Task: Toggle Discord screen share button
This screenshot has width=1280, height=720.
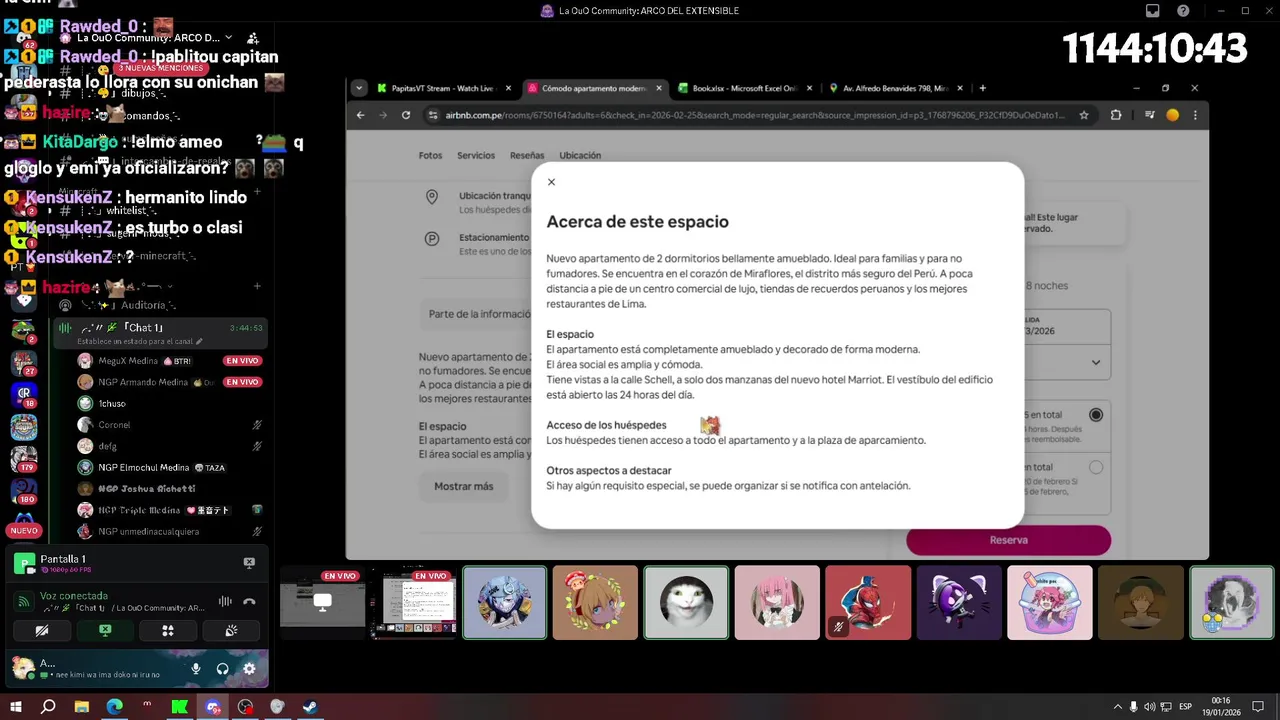Action: pos(105,631)
